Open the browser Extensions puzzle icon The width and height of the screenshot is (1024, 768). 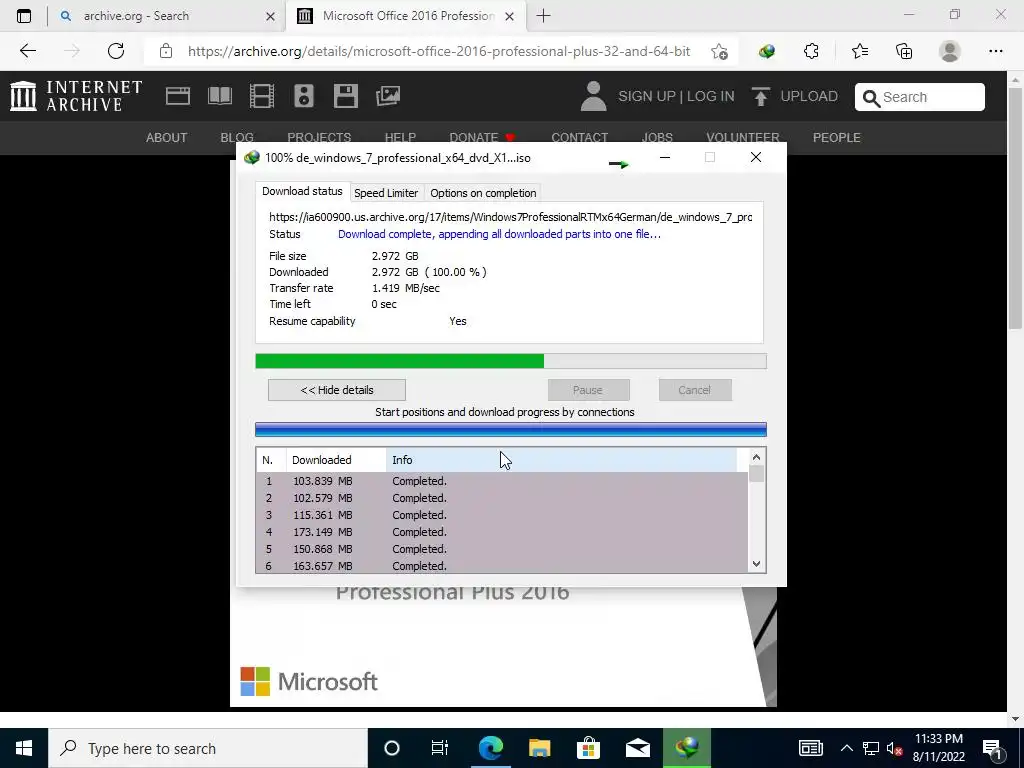click(x=811, y=51)
